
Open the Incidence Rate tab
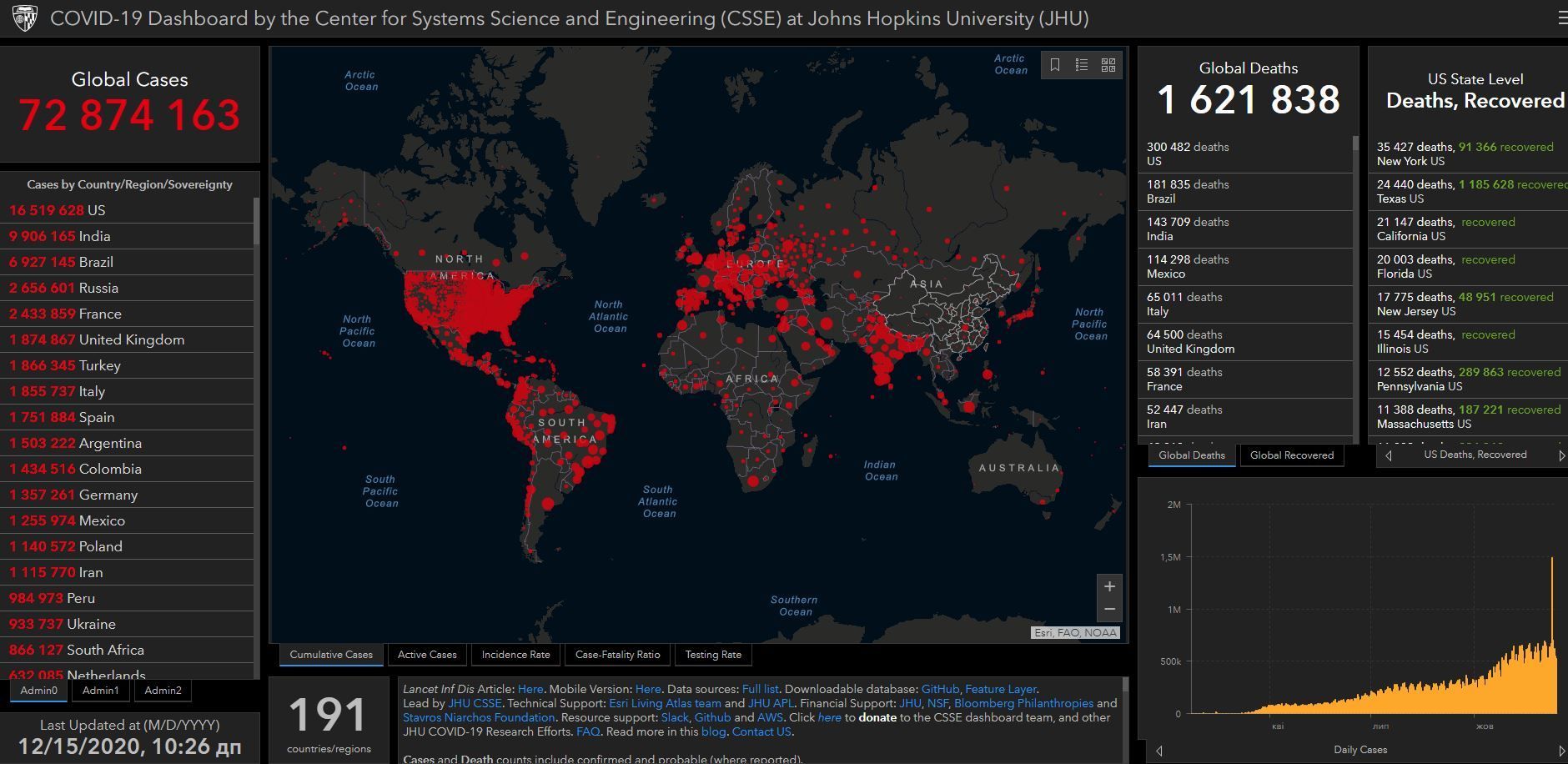(x=515, y=655)
